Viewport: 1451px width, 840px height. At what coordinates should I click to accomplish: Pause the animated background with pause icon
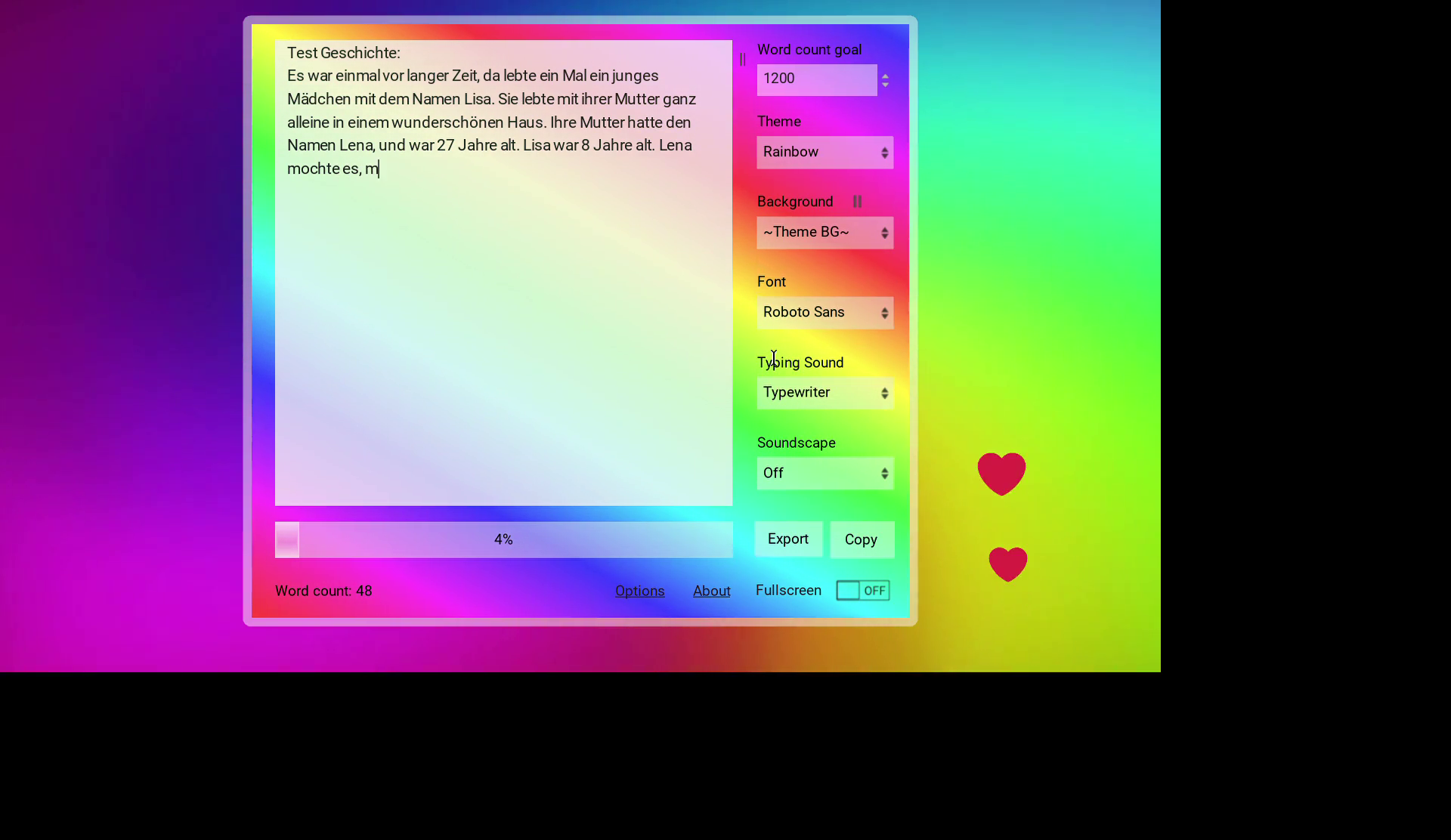click(x=857, y=202)
